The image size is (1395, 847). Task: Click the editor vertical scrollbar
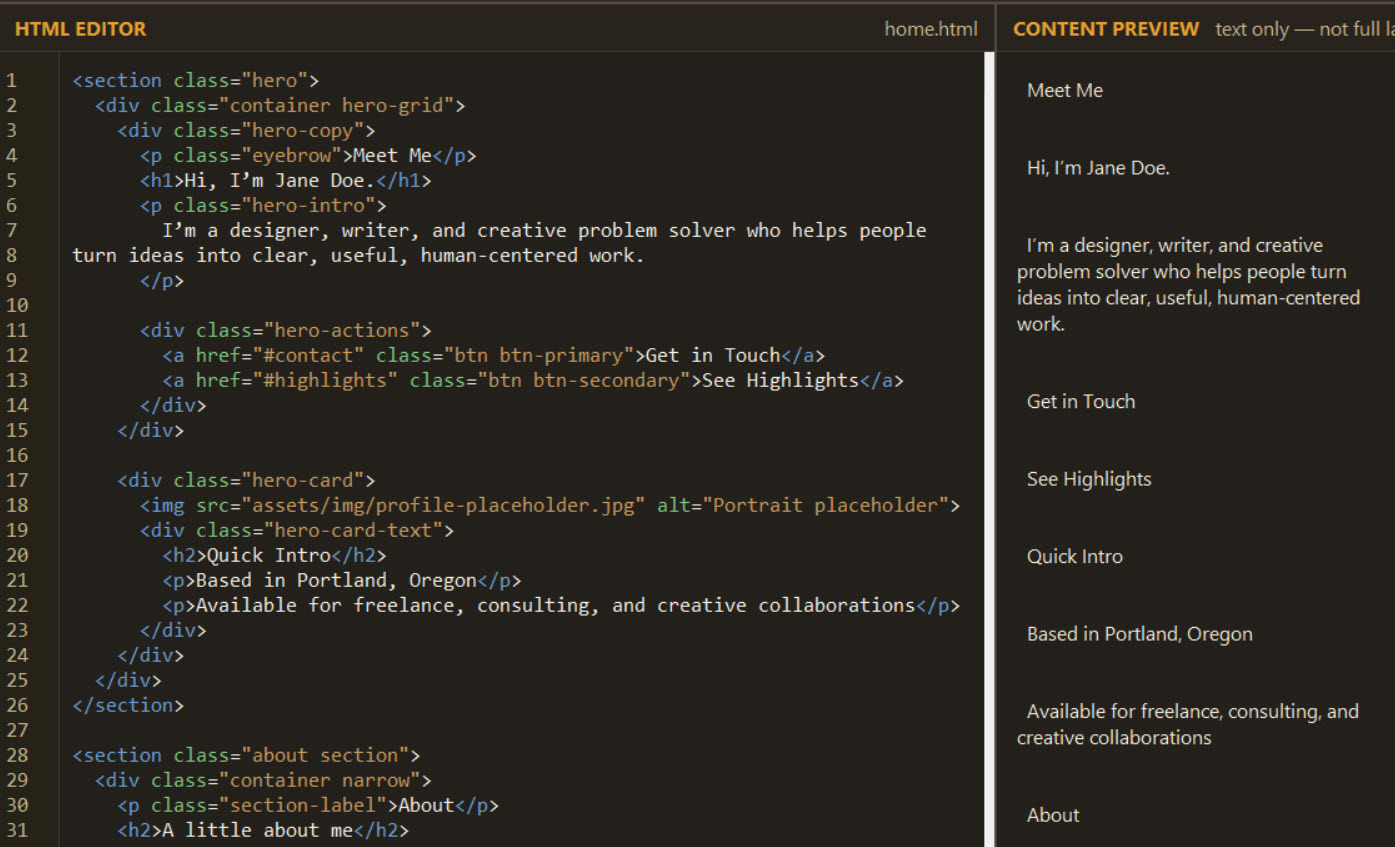pos(990,449)
